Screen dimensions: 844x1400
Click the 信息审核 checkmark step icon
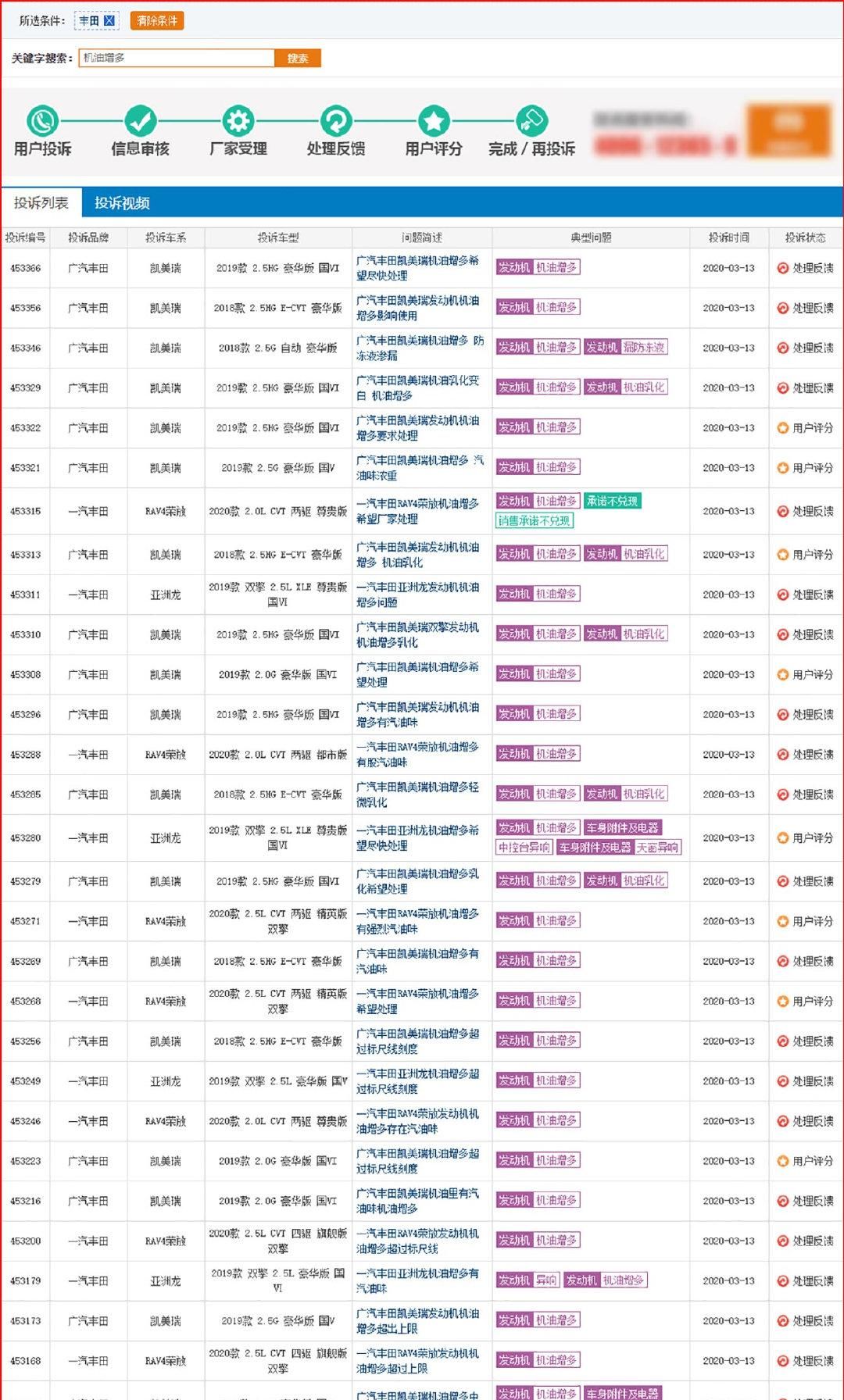point(141,121)
